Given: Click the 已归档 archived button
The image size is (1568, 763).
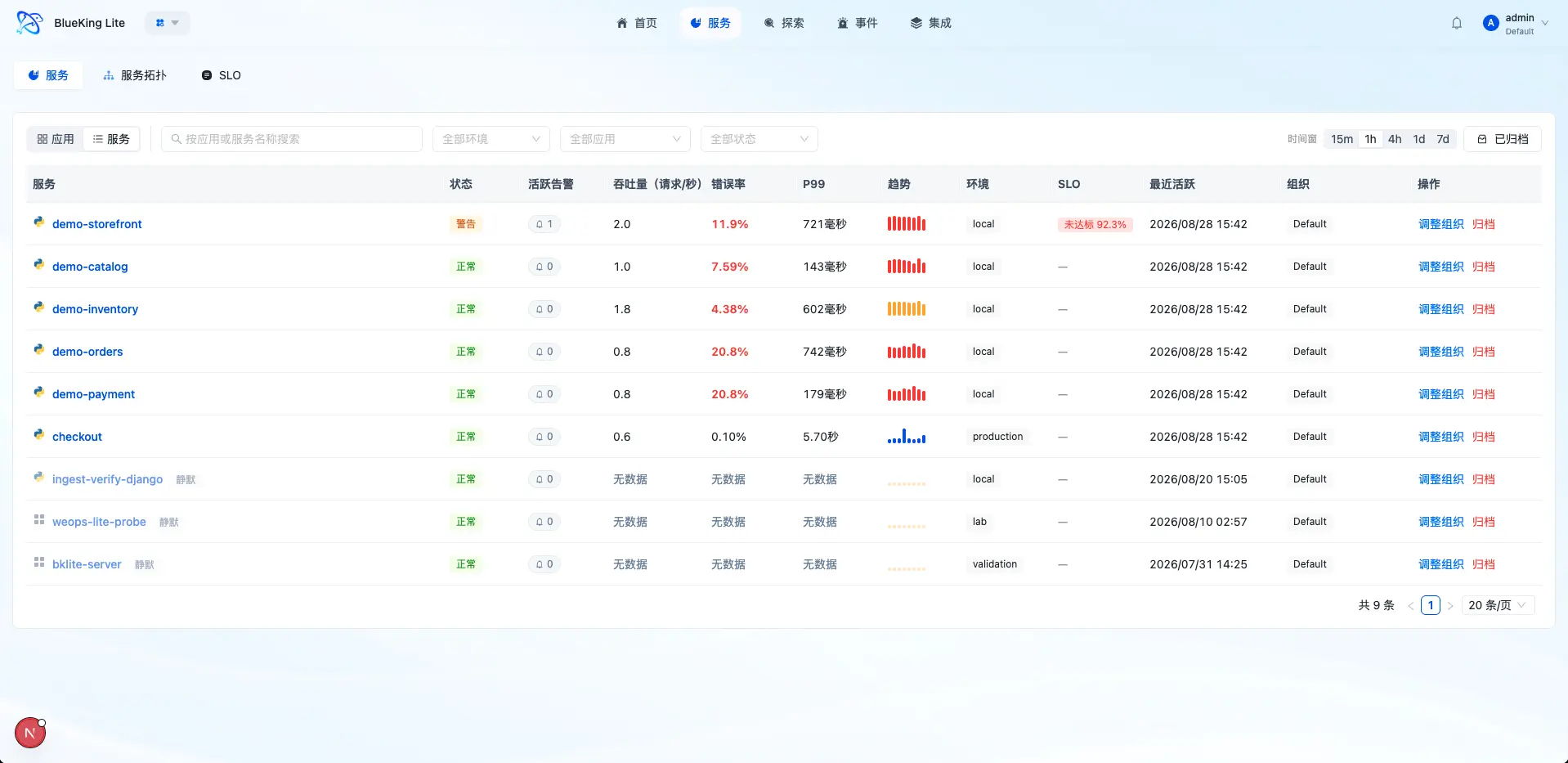Looking at the screenshot, I should pos(1503,139).
